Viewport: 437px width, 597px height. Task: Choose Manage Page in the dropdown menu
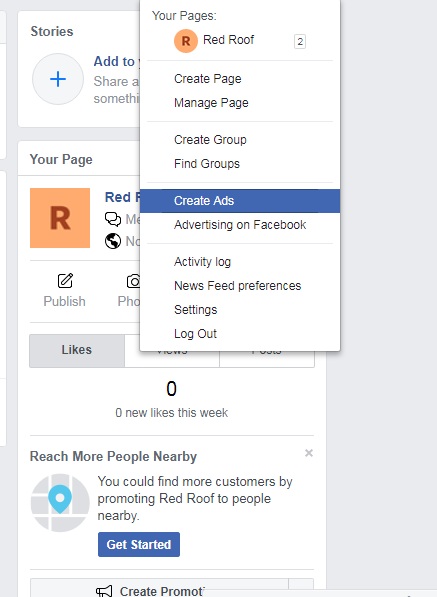pos(211,103)
